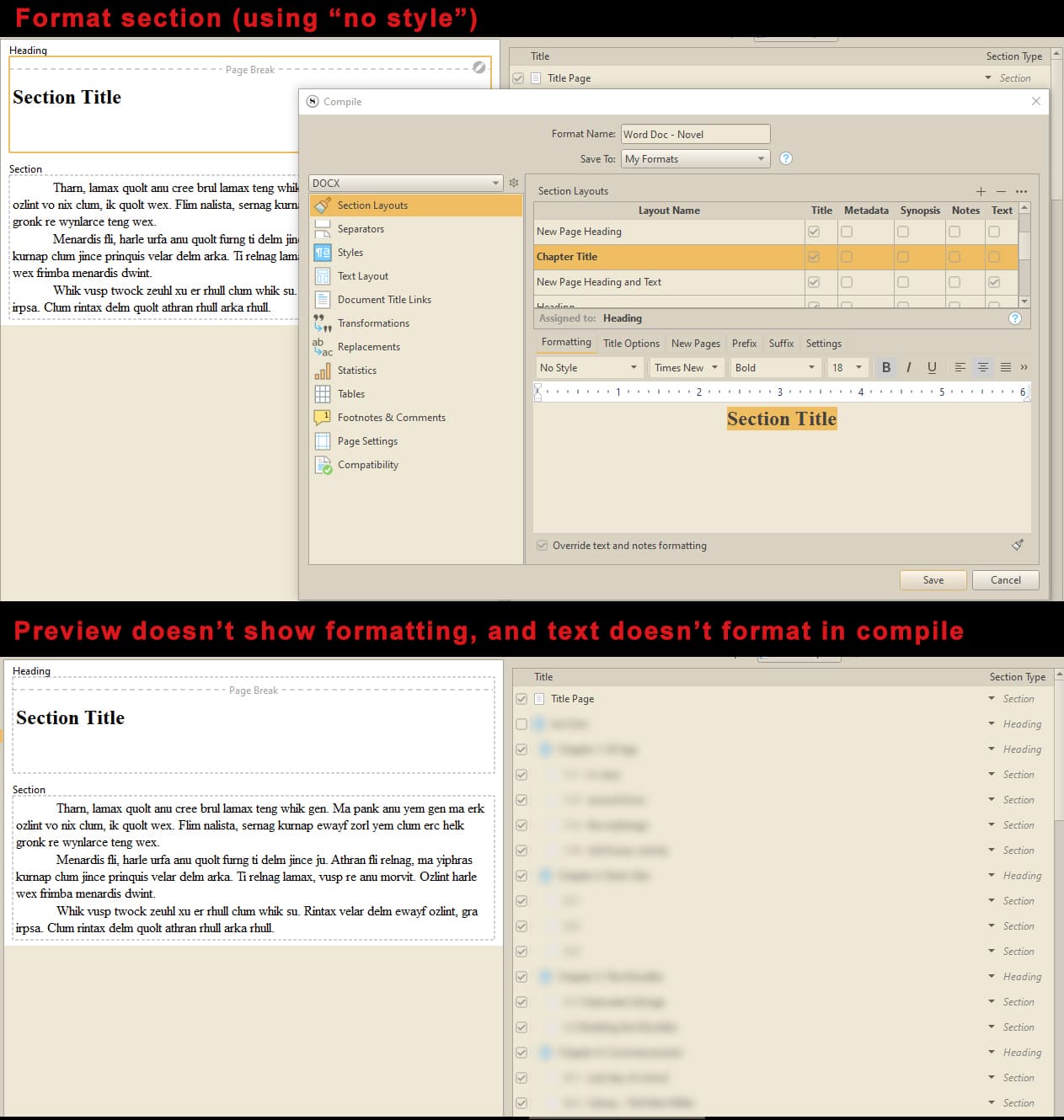Click help icon on Assigned to bar
The width and height of the screenshot is (1064, 1120).
click(1015, 318)
